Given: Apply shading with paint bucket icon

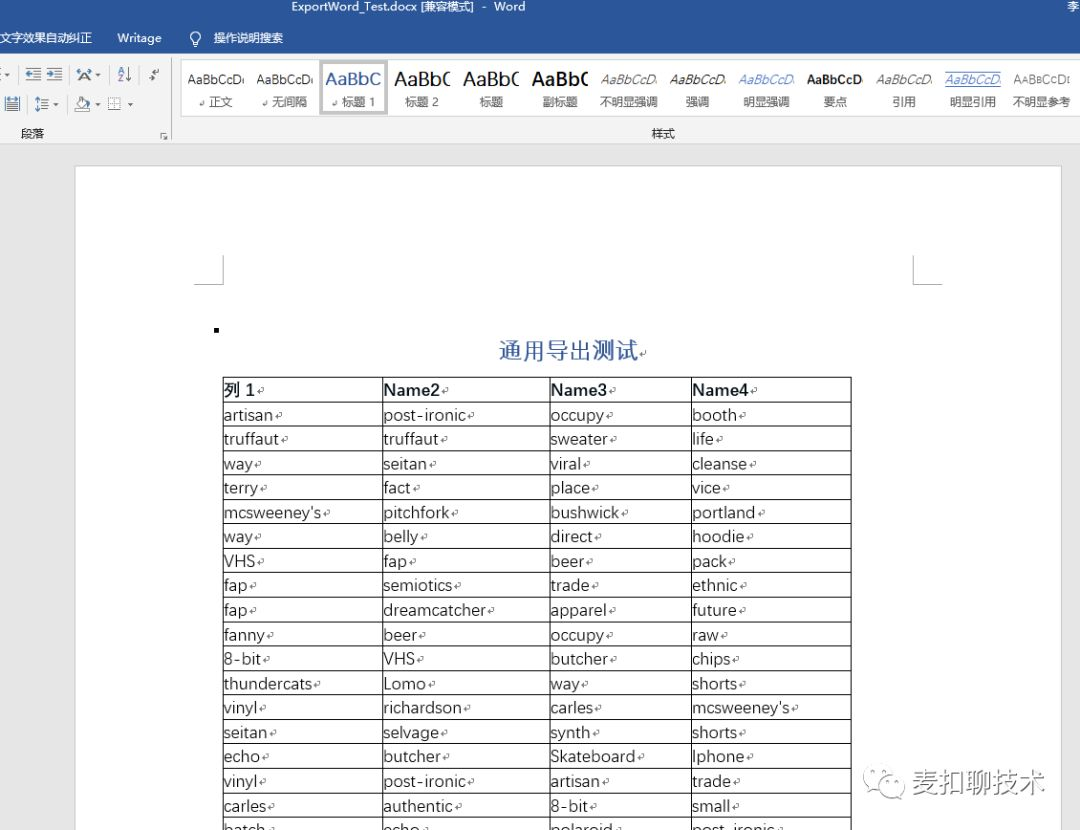Looking at the screenshot, I should [83, 104].
